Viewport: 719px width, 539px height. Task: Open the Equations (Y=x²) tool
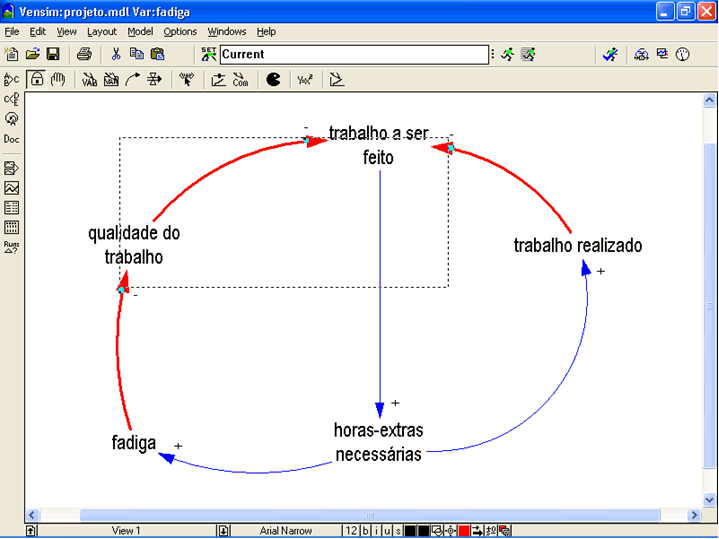305,80
